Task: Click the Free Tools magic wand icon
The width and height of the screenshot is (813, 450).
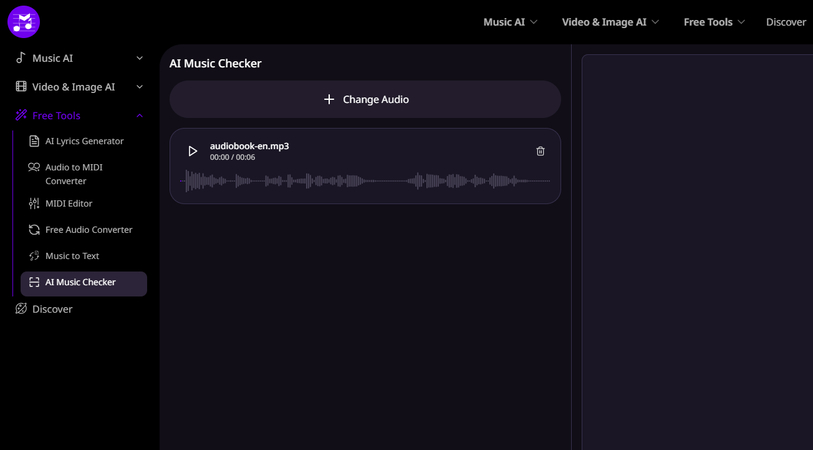Action: point(21,115)
